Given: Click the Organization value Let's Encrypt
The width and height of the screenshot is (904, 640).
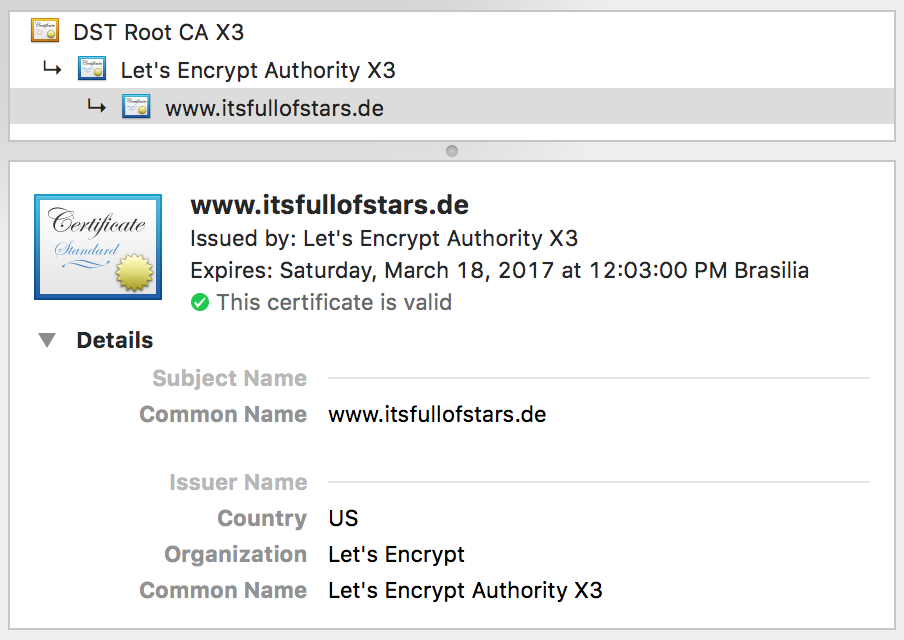Looking at the screenshot, I should 396,555.
